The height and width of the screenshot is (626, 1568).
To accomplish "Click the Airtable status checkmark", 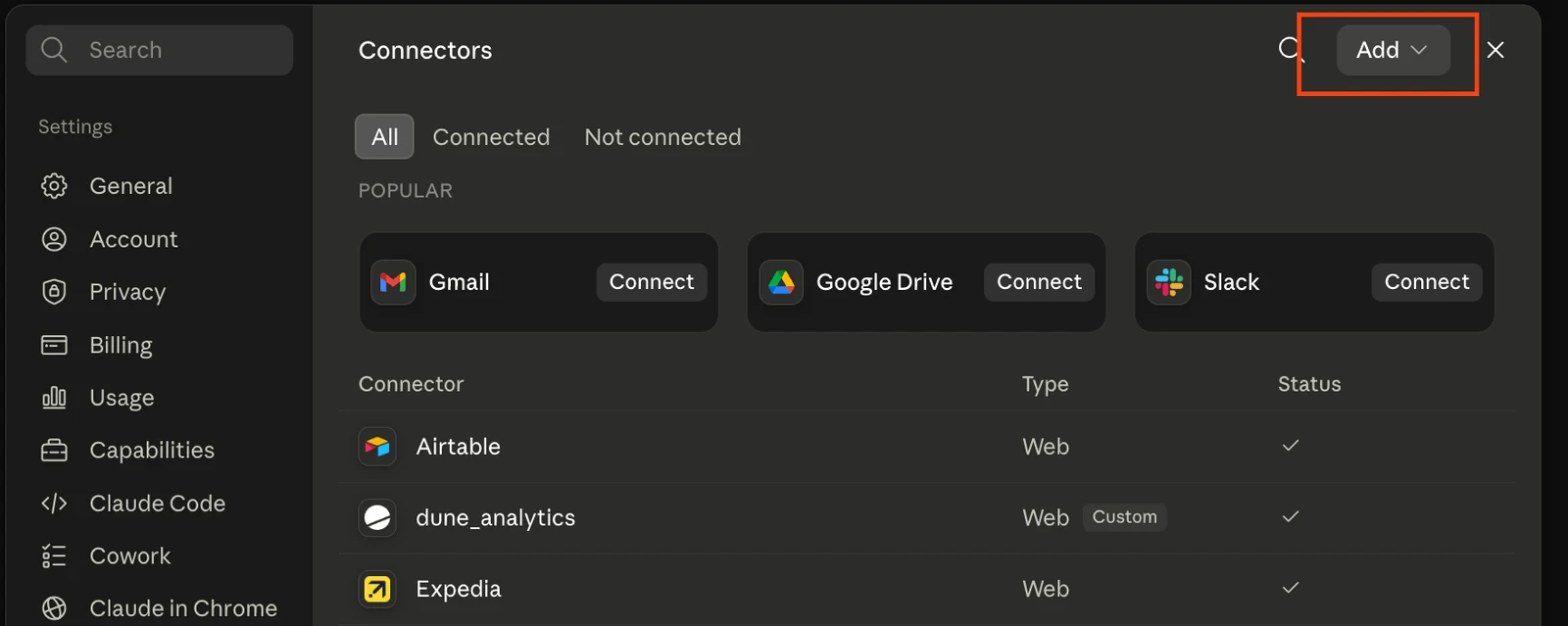I will pyautogui.click(x=1291, y=446).
